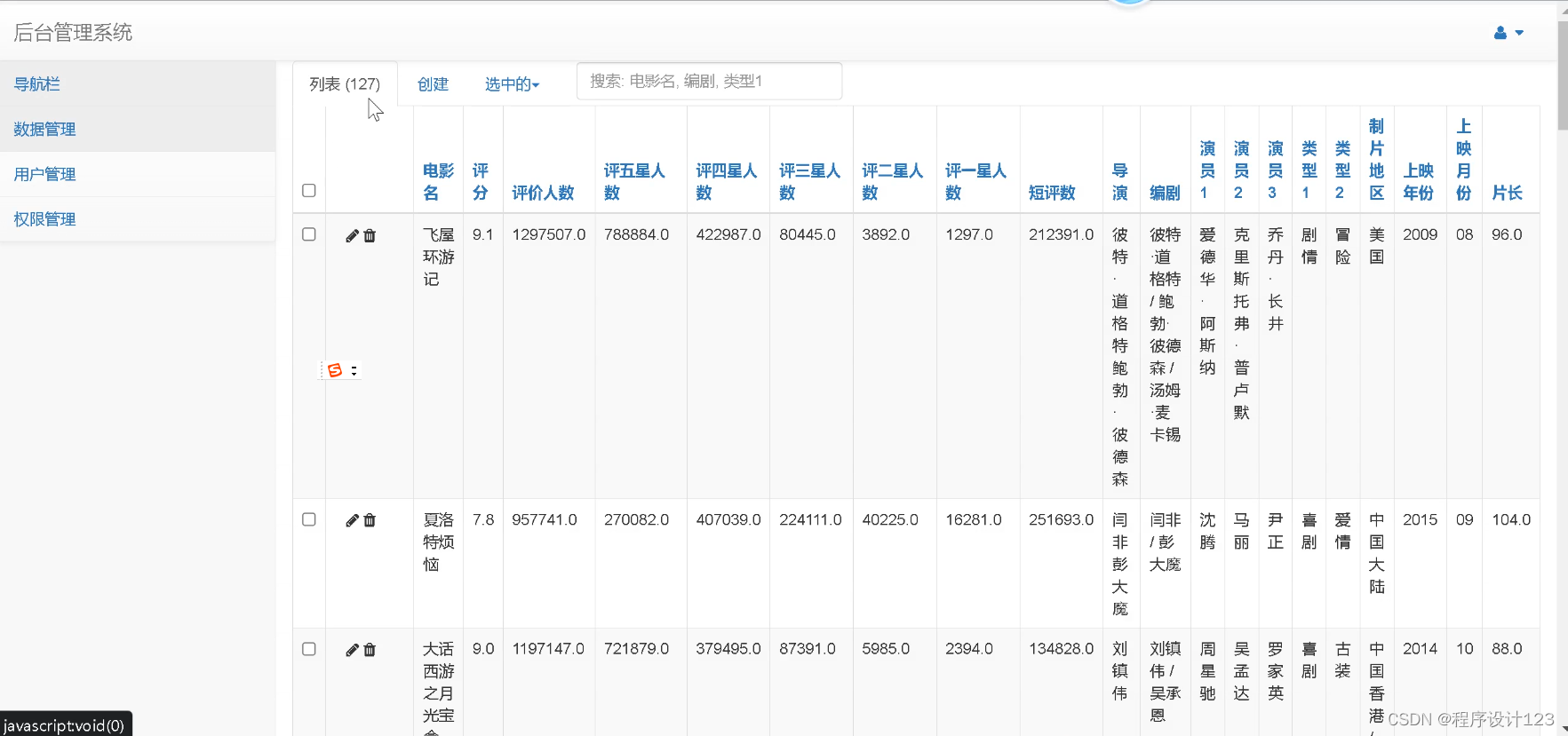Open the 创建 tab
This screenshot has width=1568, height=736.
click(433, 84)
